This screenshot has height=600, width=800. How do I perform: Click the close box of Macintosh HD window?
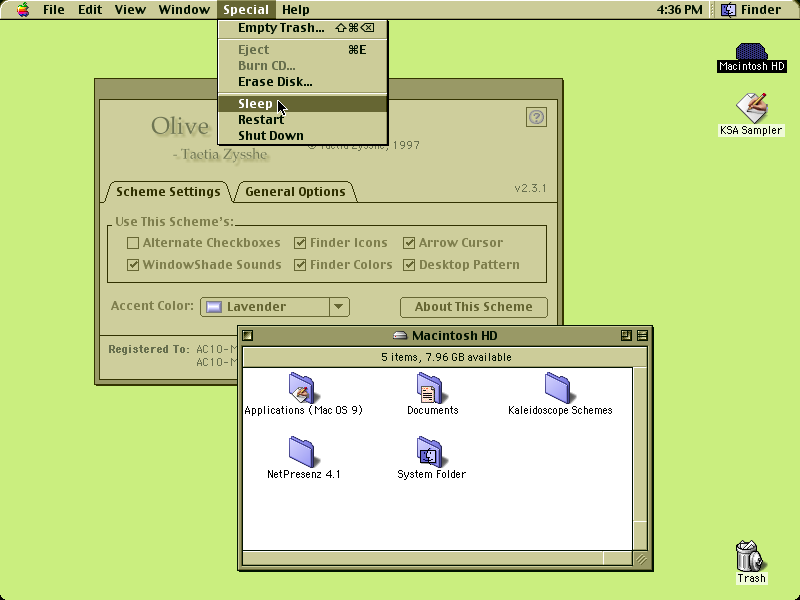(248, 335)
